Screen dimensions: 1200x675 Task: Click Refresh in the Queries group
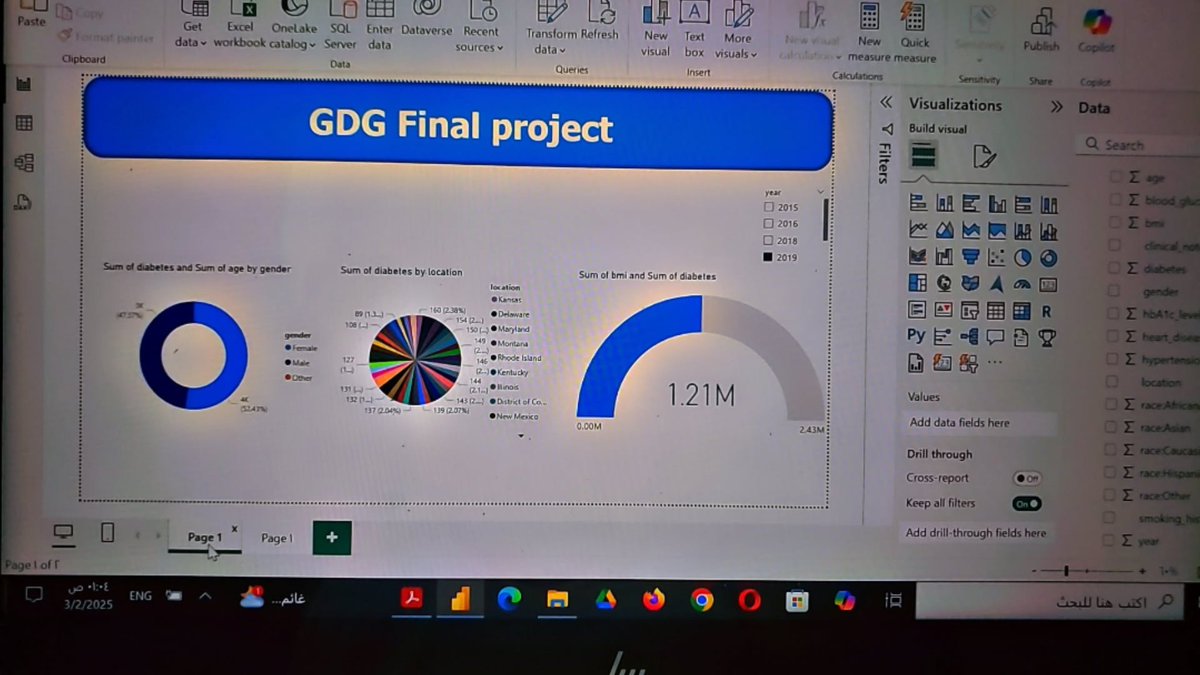point(600,21)
